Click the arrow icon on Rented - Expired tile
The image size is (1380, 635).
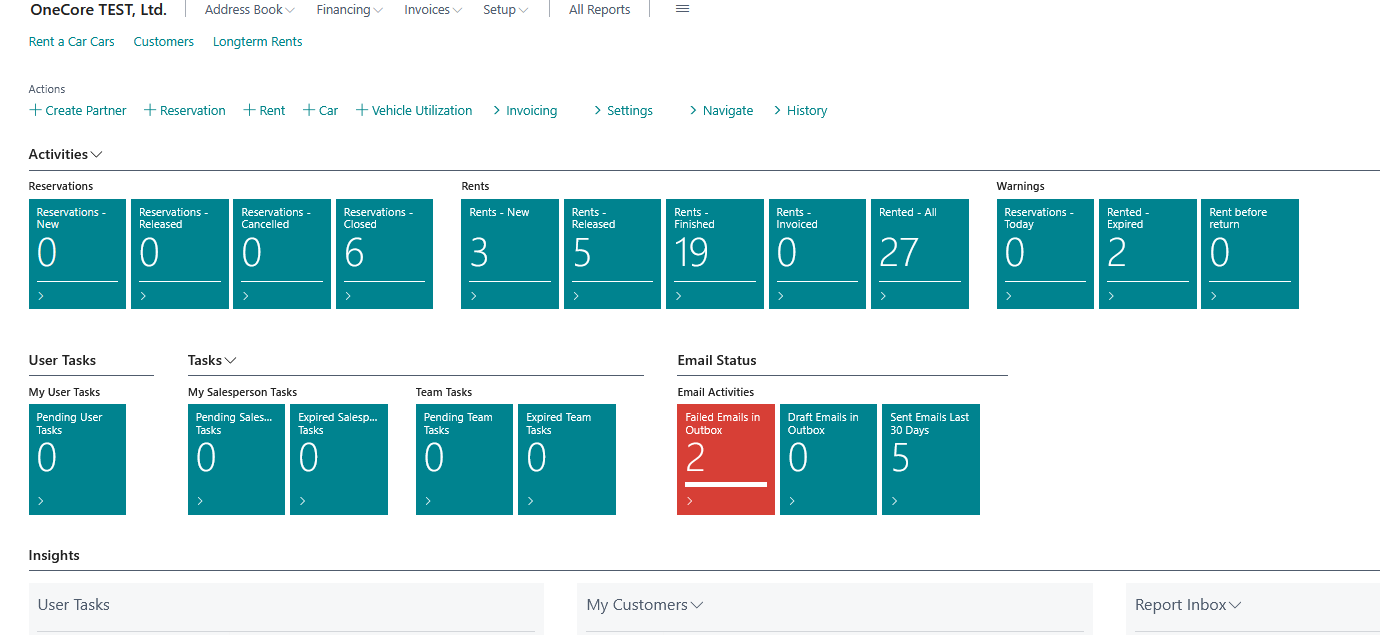tap(1111, 297)
